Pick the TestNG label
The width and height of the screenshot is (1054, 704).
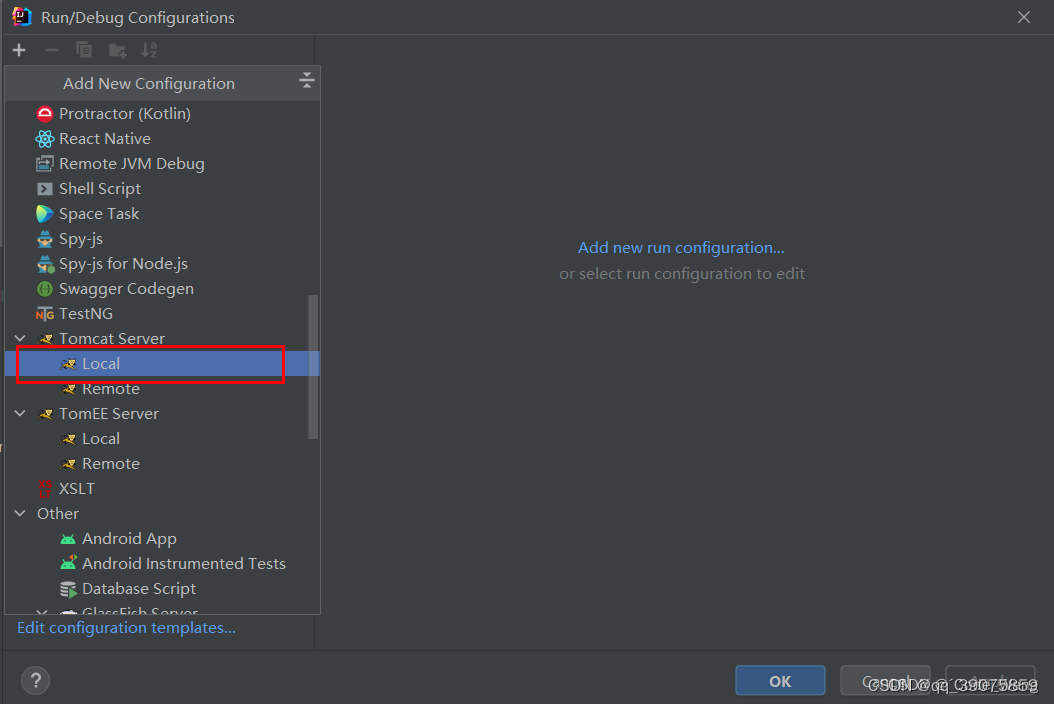(x=86, y=314)
